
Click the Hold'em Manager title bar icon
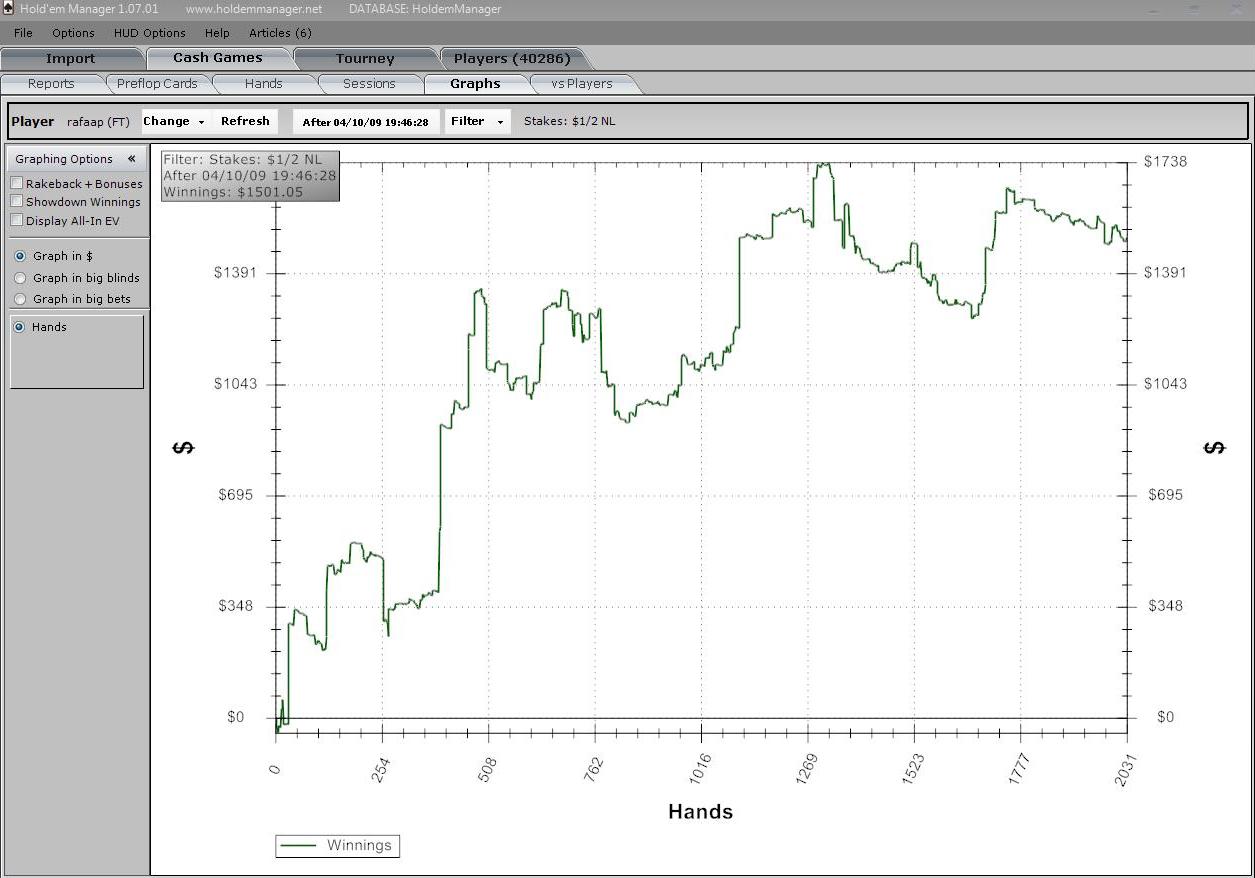tap(8, 8)
